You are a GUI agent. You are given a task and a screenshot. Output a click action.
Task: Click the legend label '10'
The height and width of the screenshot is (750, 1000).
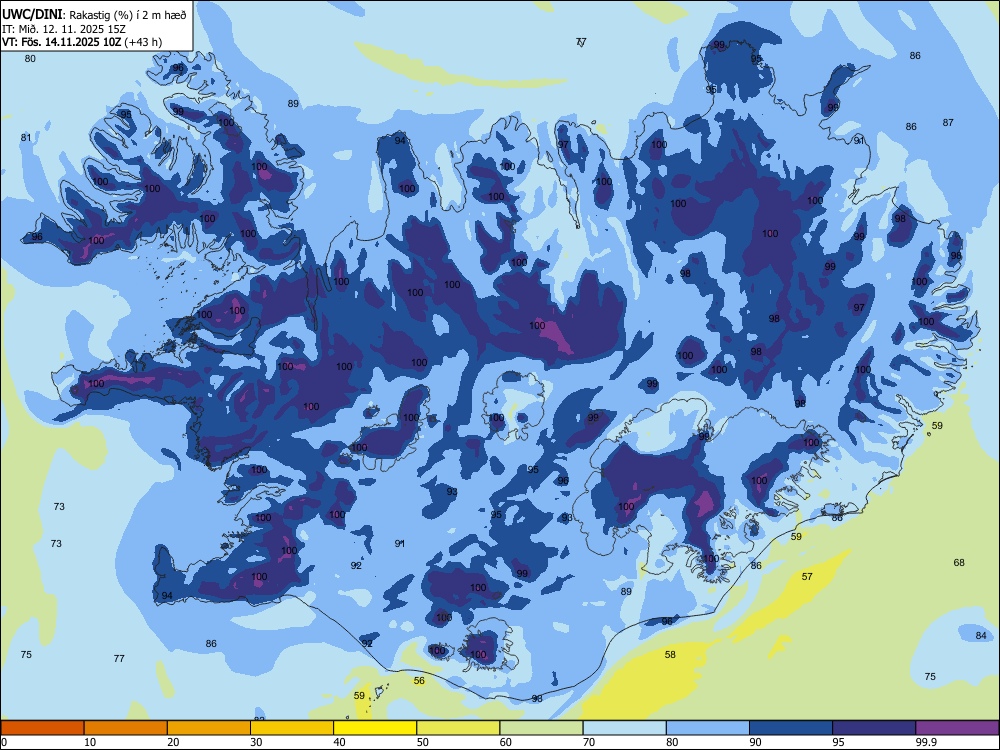pos(90,742)
